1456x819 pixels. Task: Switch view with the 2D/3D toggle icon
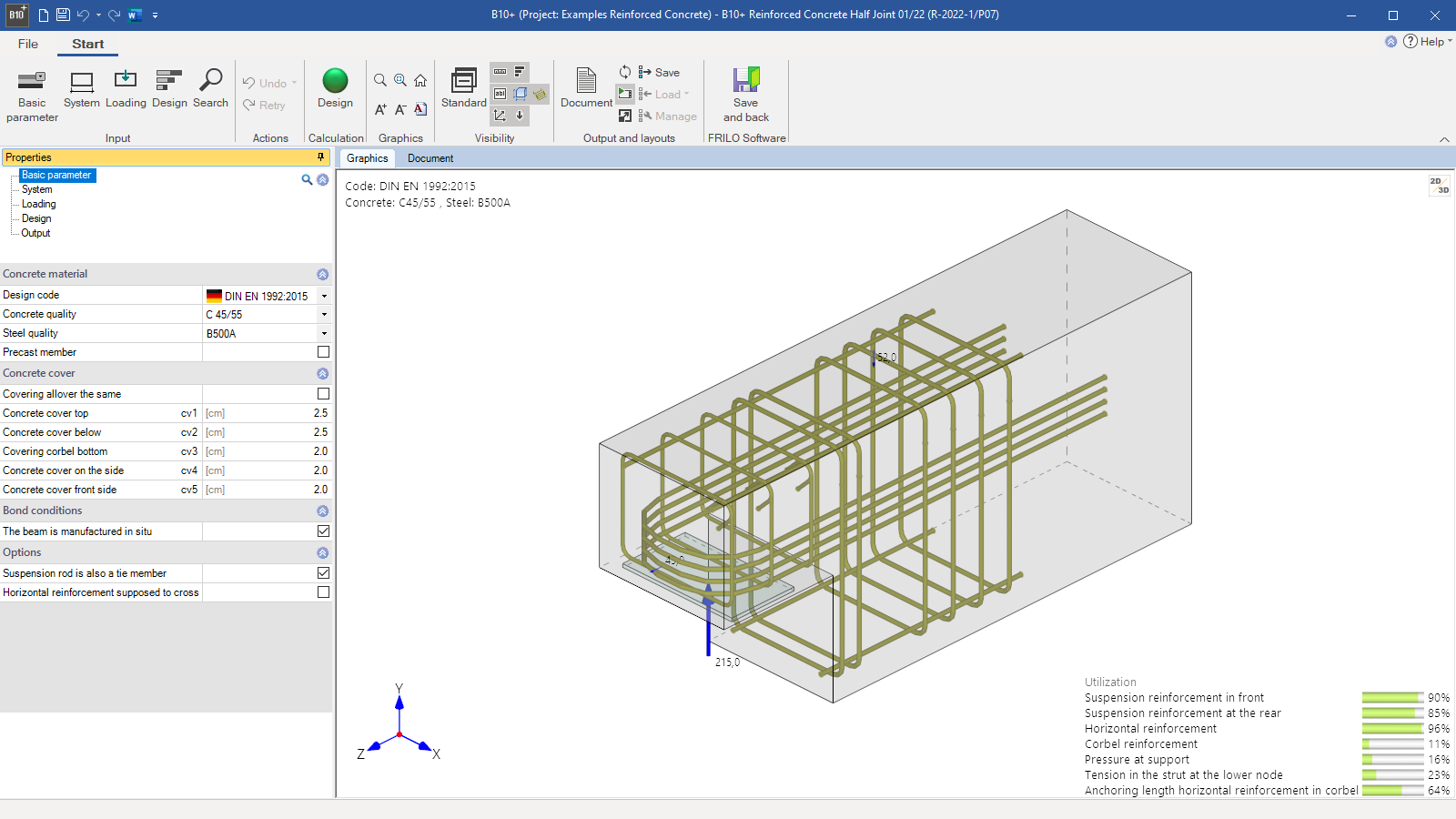(x=1439, y=186)
